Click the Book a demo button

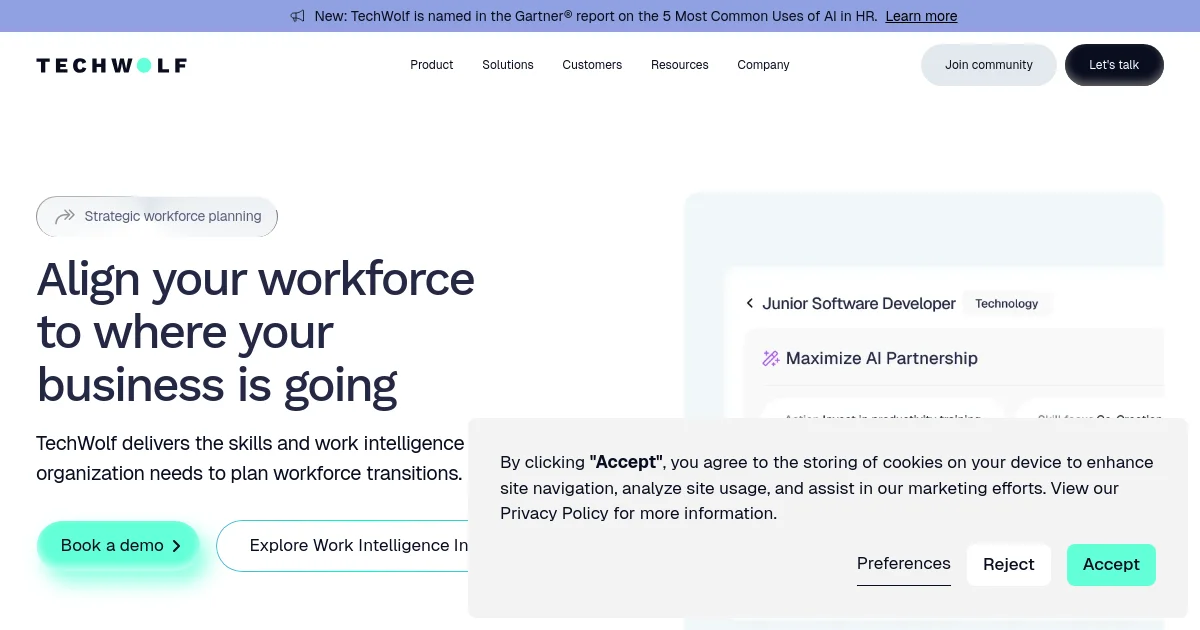[119, 545]
